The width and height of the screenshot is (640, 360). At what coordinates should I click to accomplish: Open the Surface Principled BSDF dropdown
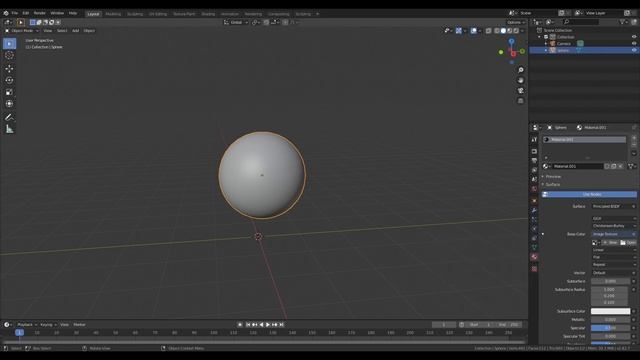pos(614,207)
